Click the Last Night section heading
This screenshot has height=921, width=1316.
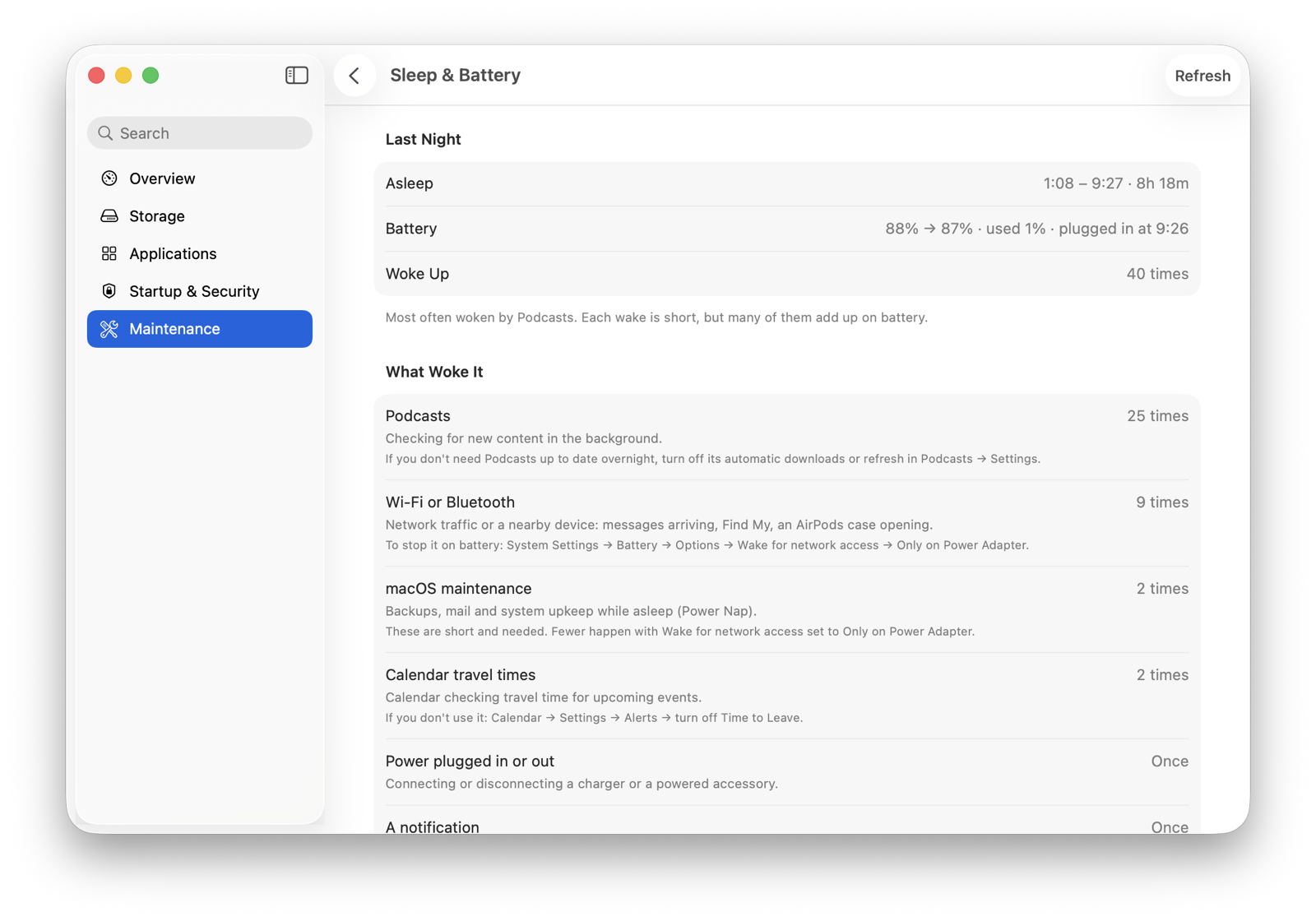[x=423, y=139]
